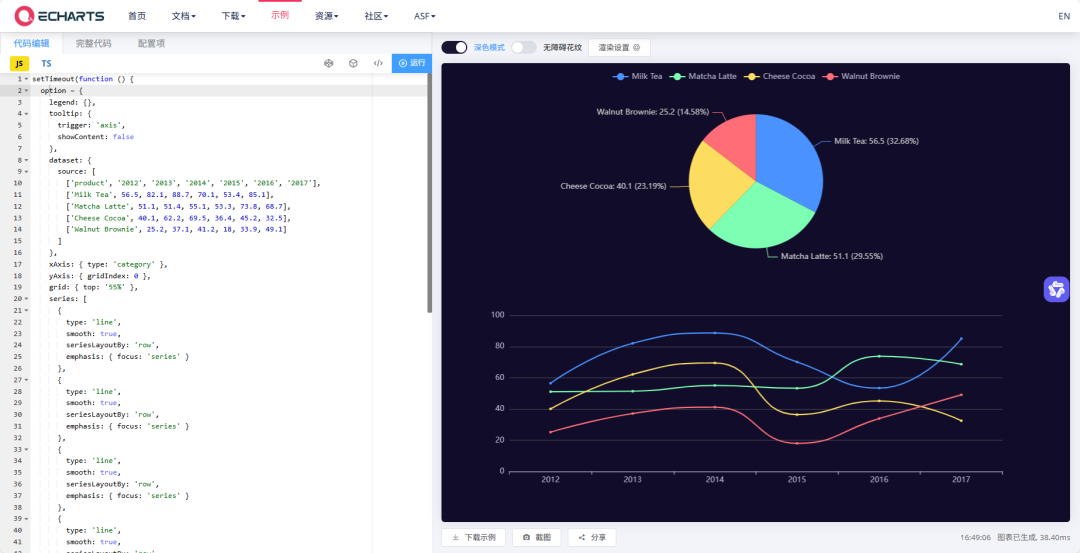Expand the 社区 navigation dropdown
This screenshot has height=553, width=1080.
click(377, 16)
